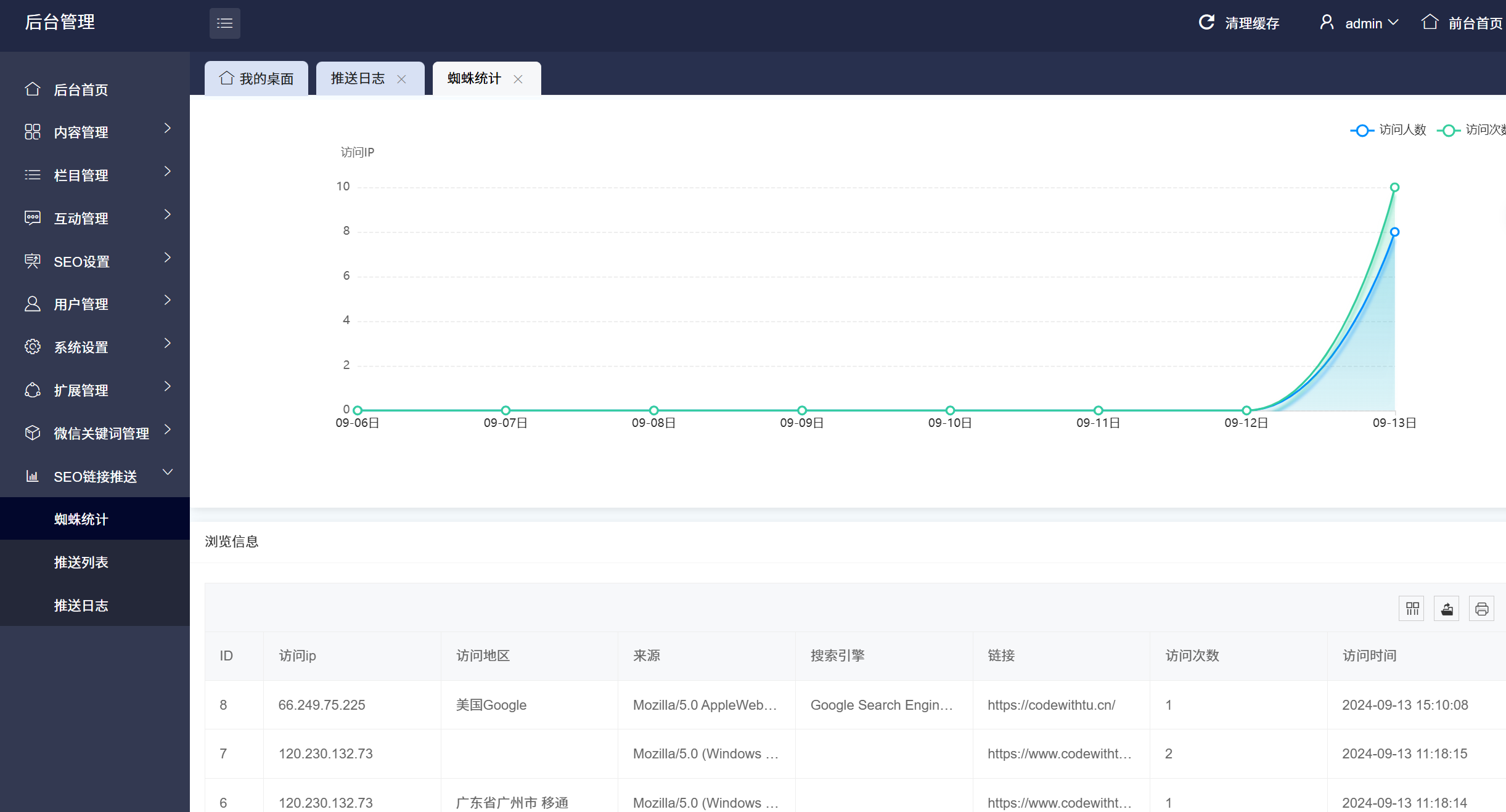Close the 推送日志 tab

tap(401, 79)
